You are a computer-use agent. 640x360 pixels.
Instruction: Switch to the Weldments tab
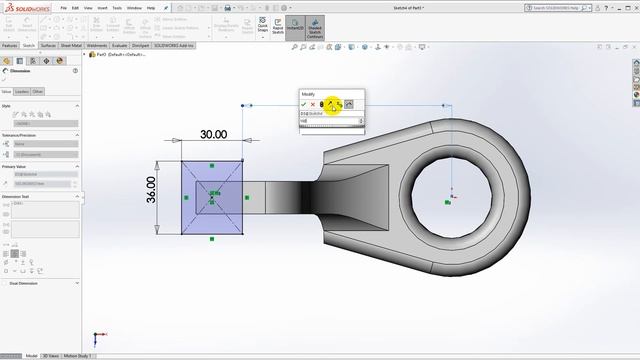(x=97, y=45)
